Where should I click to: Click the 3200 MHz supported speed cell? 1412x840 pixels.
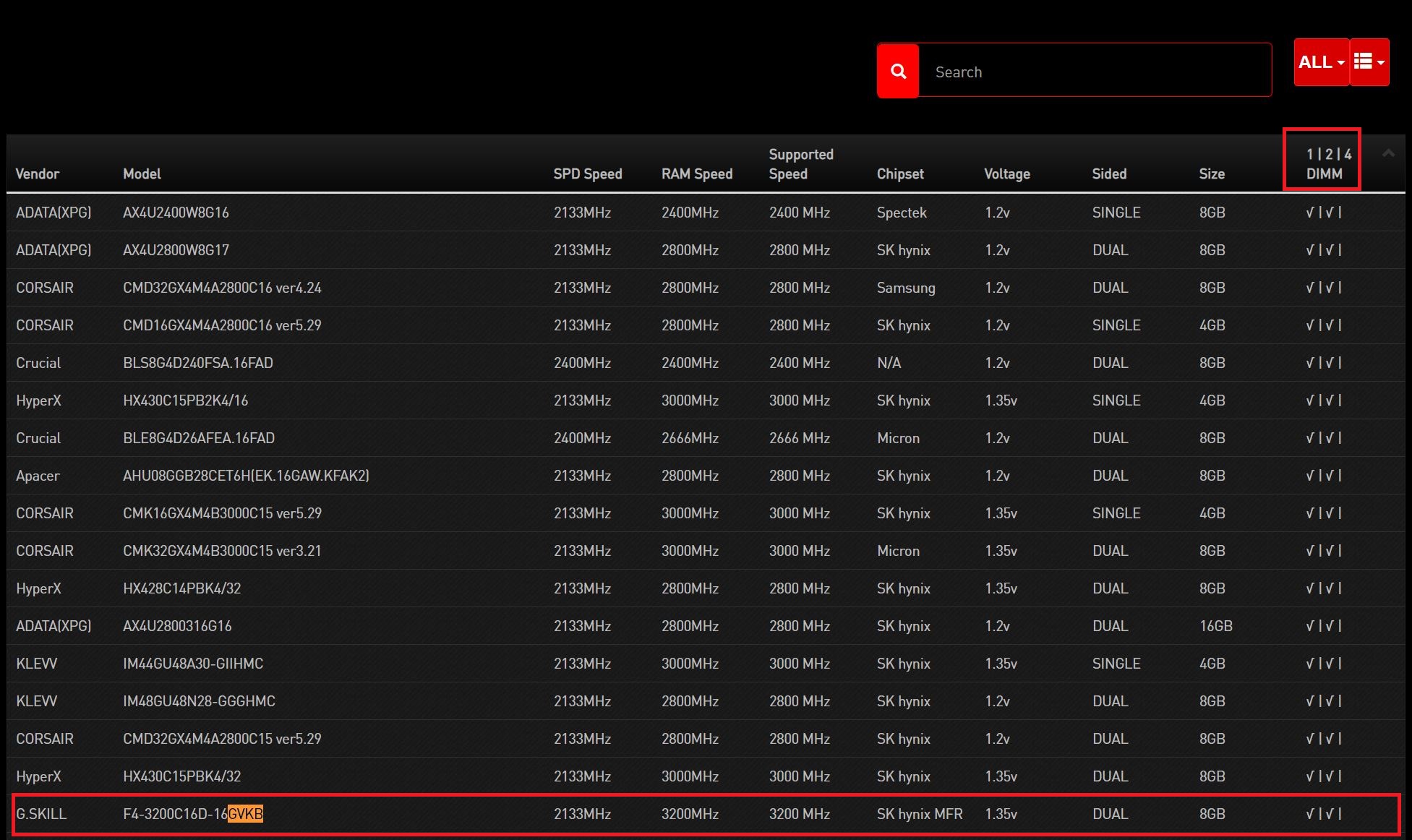[800, 814]
